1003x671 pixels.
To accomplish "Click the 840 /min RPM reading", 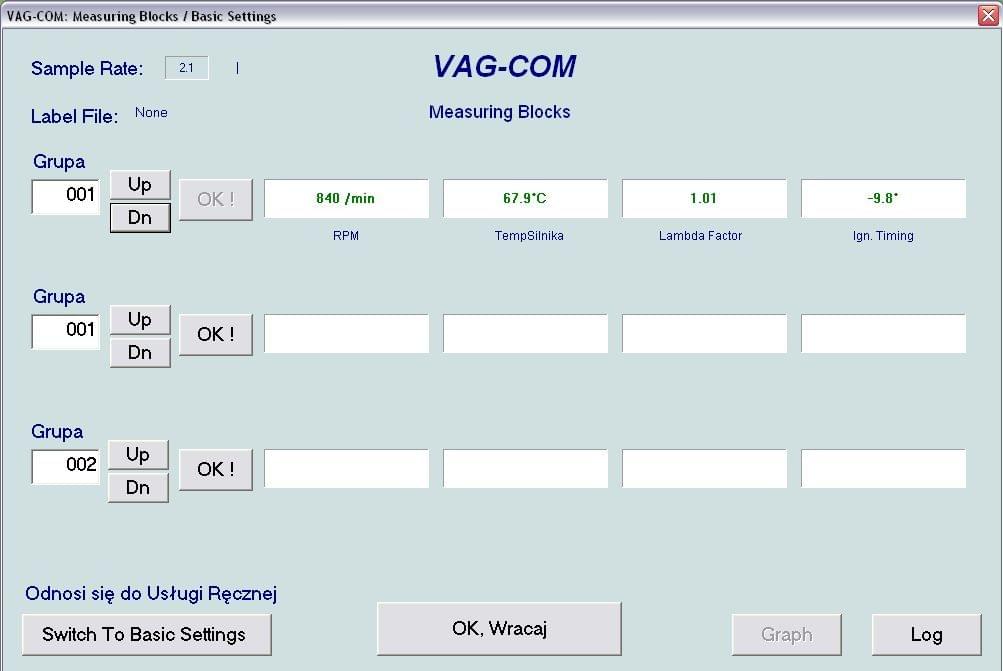I will [346, 198].
